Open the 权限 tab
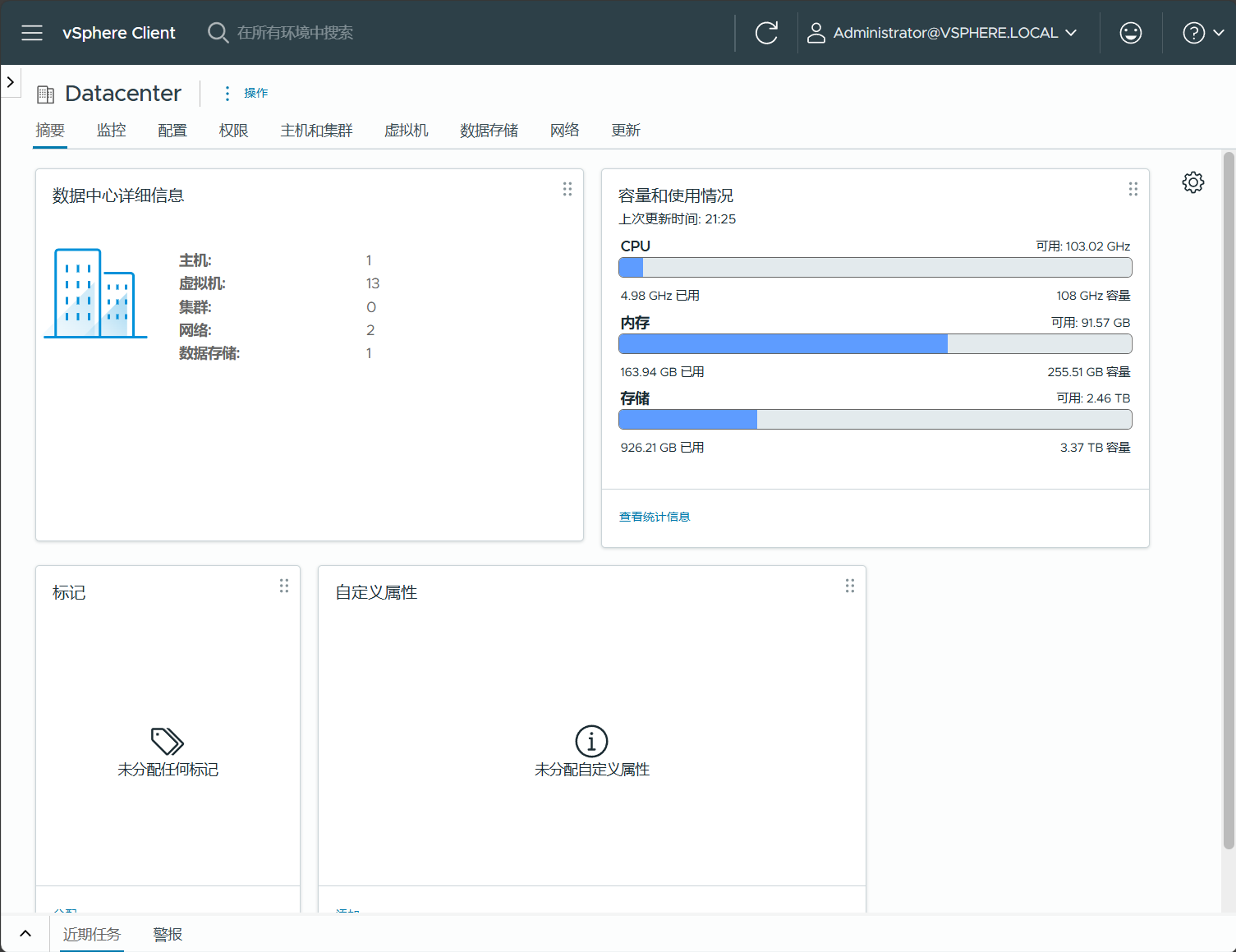 (233, 130)
